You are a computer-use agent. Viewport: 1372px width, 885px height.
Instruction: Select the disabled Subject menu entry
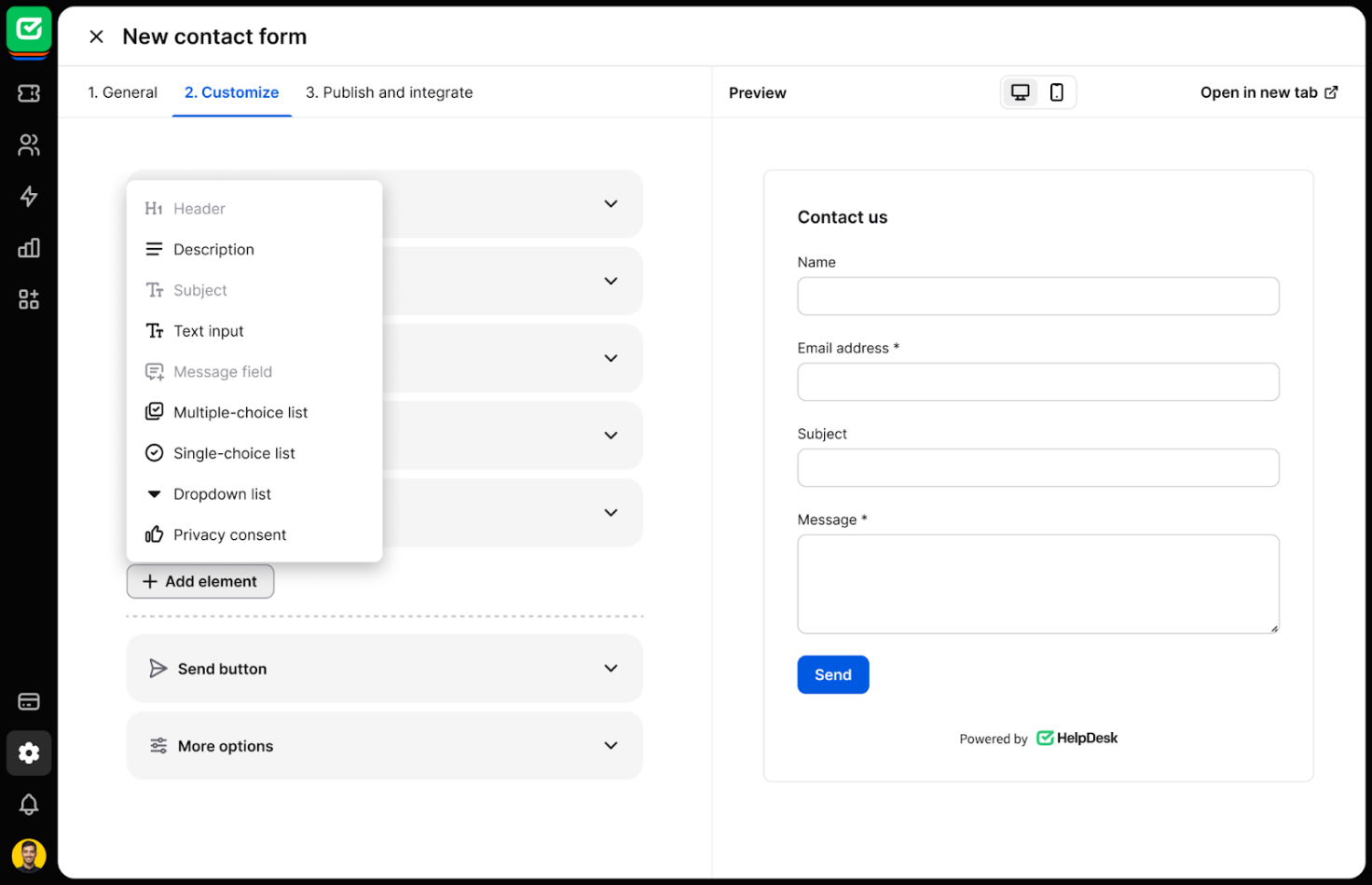coord(254,290)
